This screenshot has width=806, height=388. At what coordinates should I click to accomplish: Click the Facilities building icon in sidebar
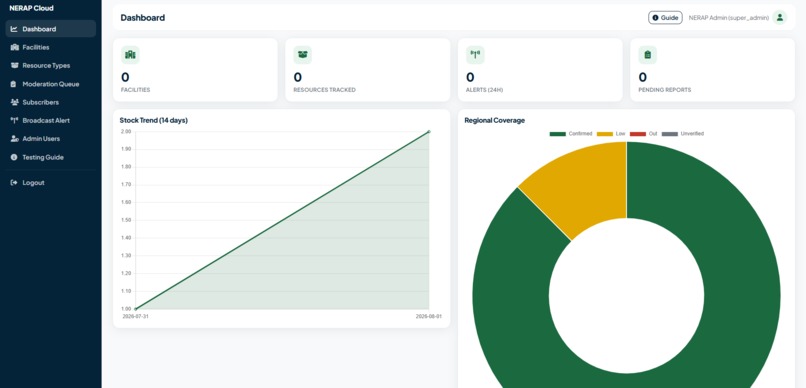[x=14, y=47]
